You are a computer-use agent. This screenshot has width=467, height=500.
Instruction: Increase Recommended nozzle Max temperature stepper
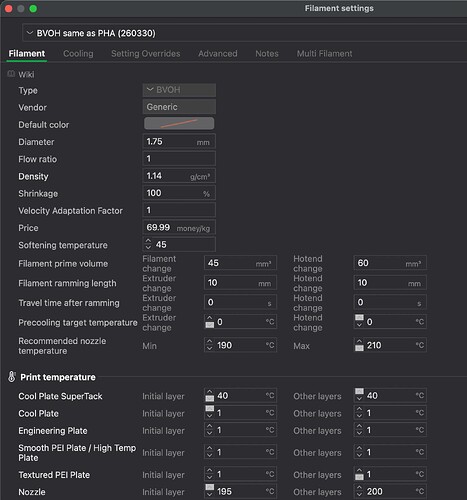(x=359, y=342)
